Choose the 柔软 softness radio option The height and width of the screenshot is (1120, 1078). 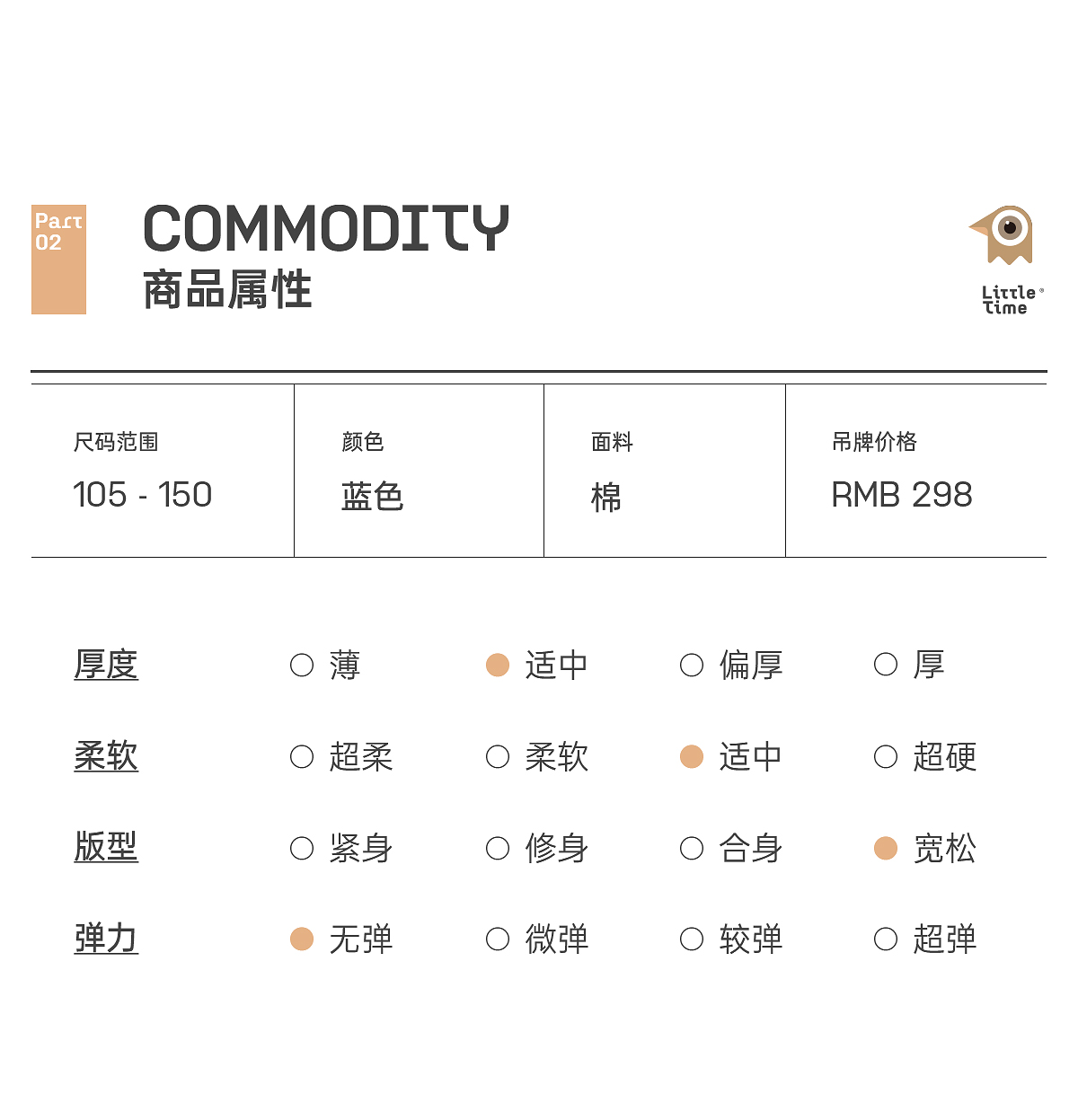pyautogui.click(x=498, y=757)
